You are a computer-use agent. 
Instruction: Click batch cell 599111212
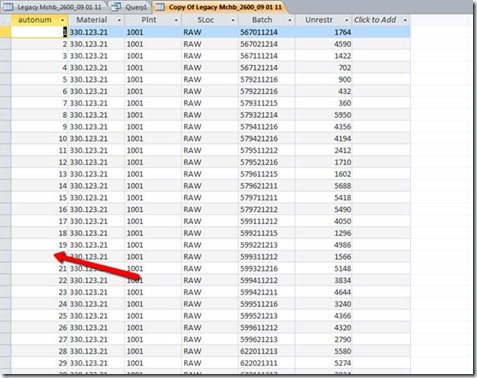pyautogui.click(x=267, y=221)
